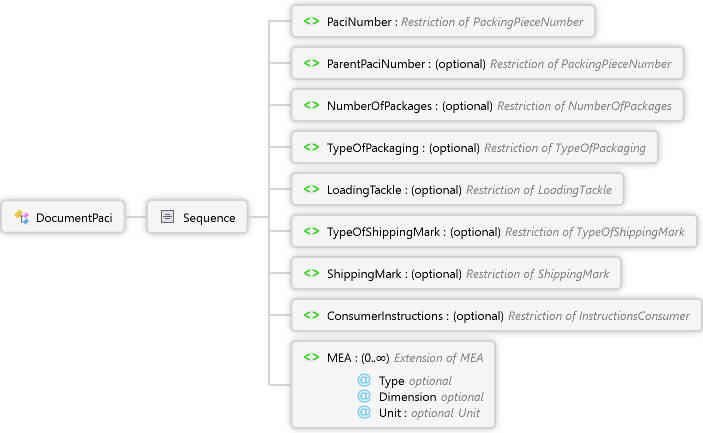The image size is (703, 433).
Task: Select the Sequence node label
Action: point(209,217)
